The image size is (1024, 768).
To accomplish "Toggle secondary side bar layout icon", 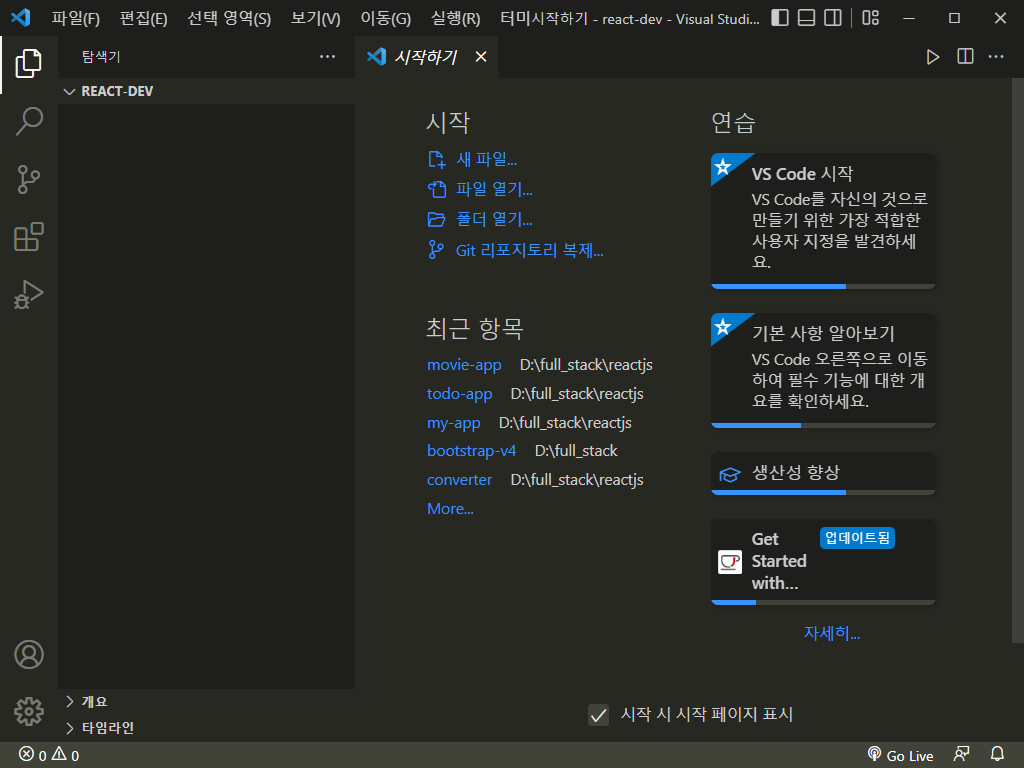I will click(833, 18).
